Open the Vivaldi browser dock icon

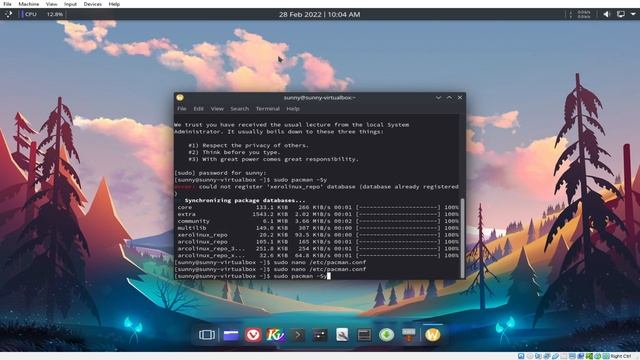[x=253, y=335]
